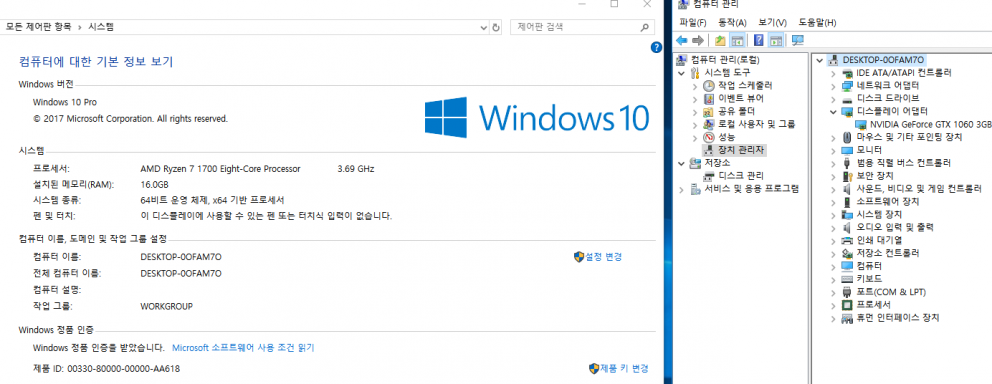Expand the 휴먼 인터페이스 장치 category
Screen dimensions: 992x384
tap(833, 318)
